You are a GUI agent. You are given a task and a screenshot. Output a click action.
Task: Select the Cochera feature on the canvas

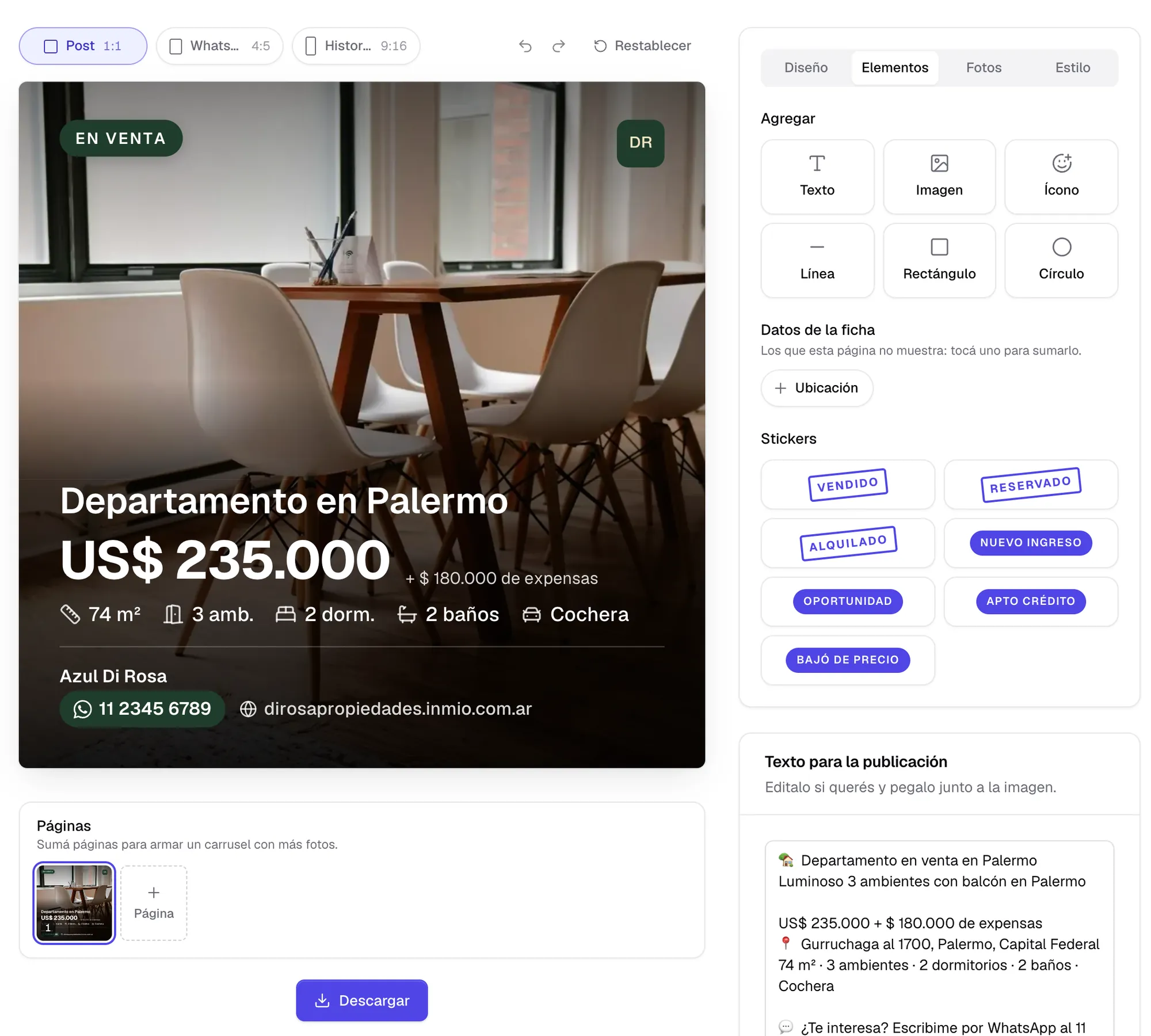click(575, 614)
